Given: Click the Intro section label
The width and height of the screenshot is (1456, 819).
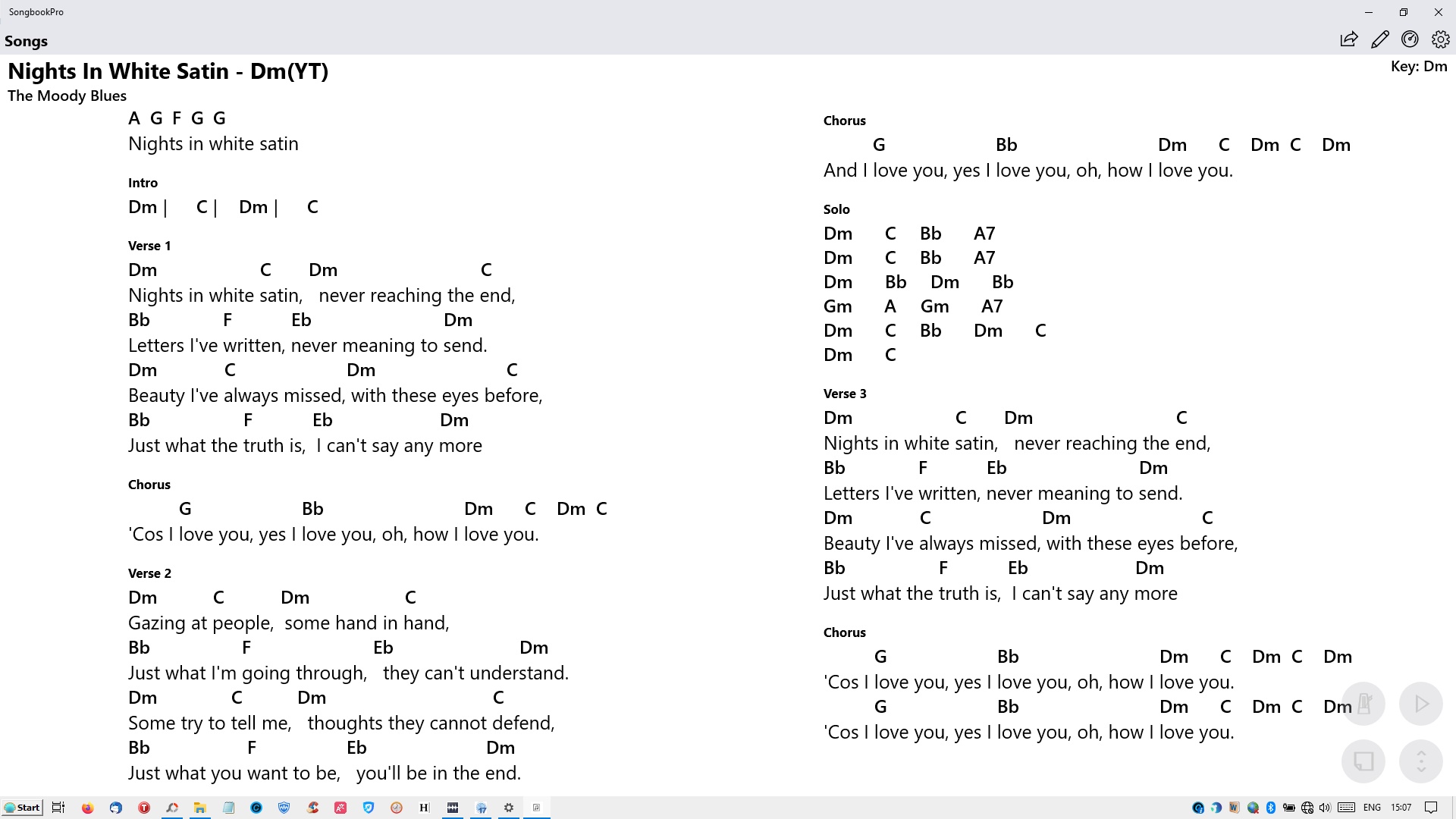Looking at the screenshot, I should tap(143, 183).
